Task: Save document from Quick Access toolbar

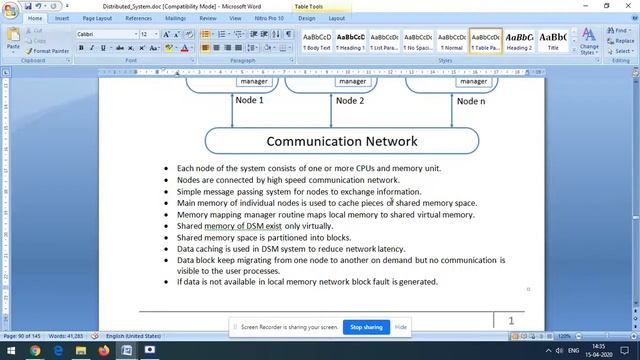Action: click(28, 6)
